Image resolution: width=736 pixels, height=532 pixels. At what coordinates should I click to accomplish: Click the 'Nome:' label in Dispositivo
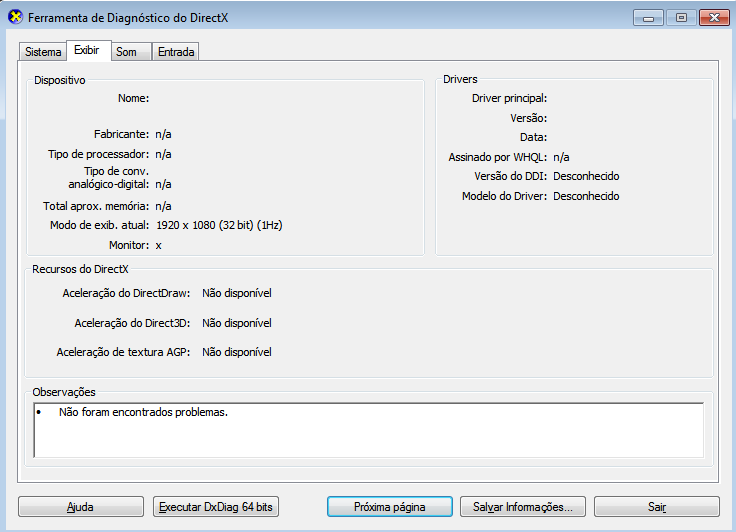133,98
